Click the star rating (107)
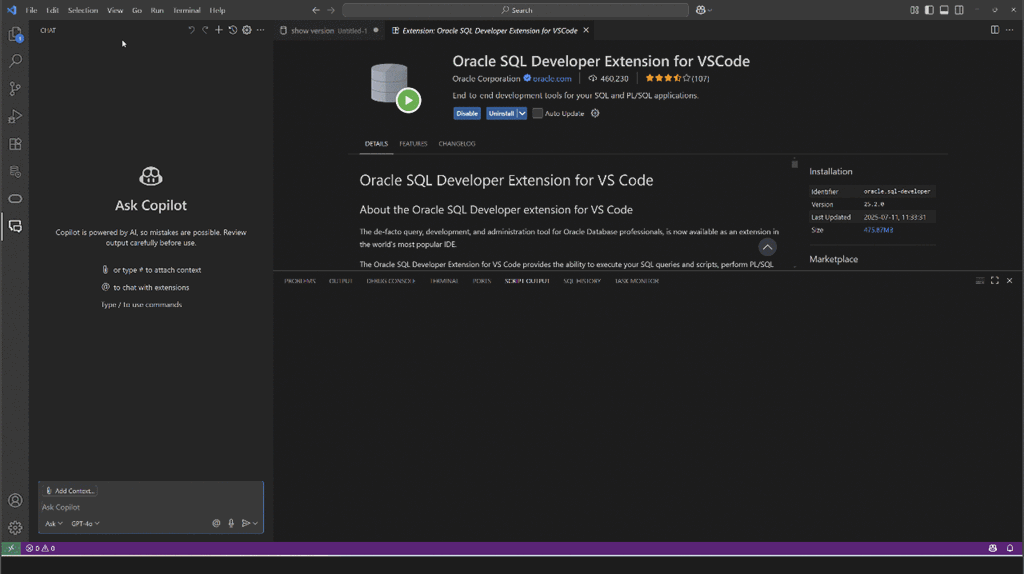The height and width of the screenshot is (574, 1024). pos(677,78)
